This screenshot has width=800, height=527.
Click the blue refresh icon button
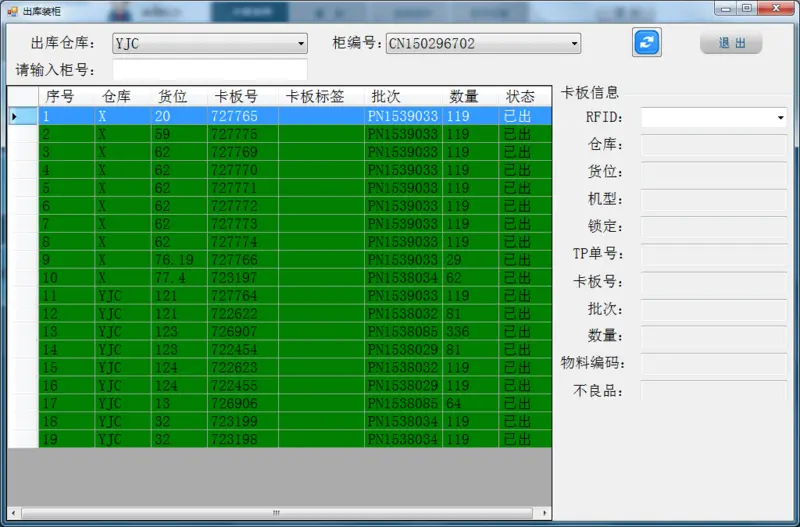[x=647, y=42]
